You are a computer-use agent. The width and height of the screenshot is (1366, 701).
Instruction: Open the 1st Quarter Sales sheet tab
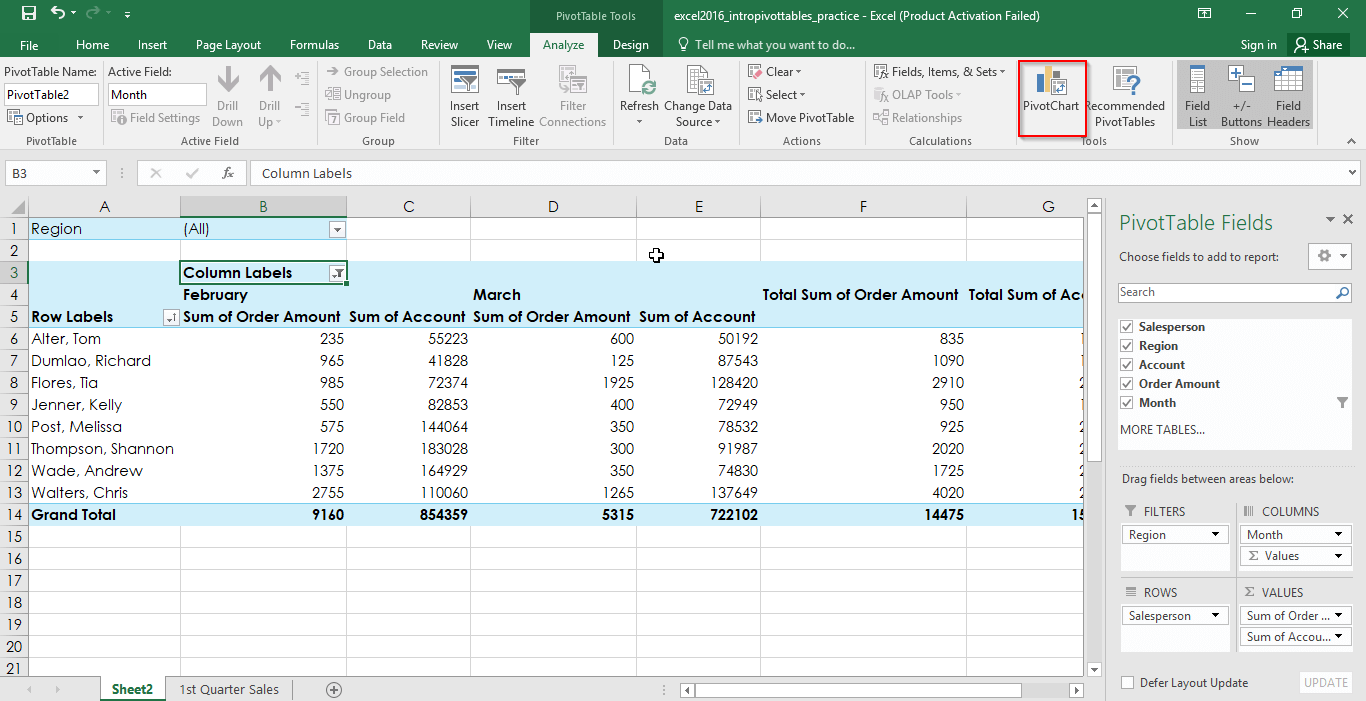[x=229, y=689]
